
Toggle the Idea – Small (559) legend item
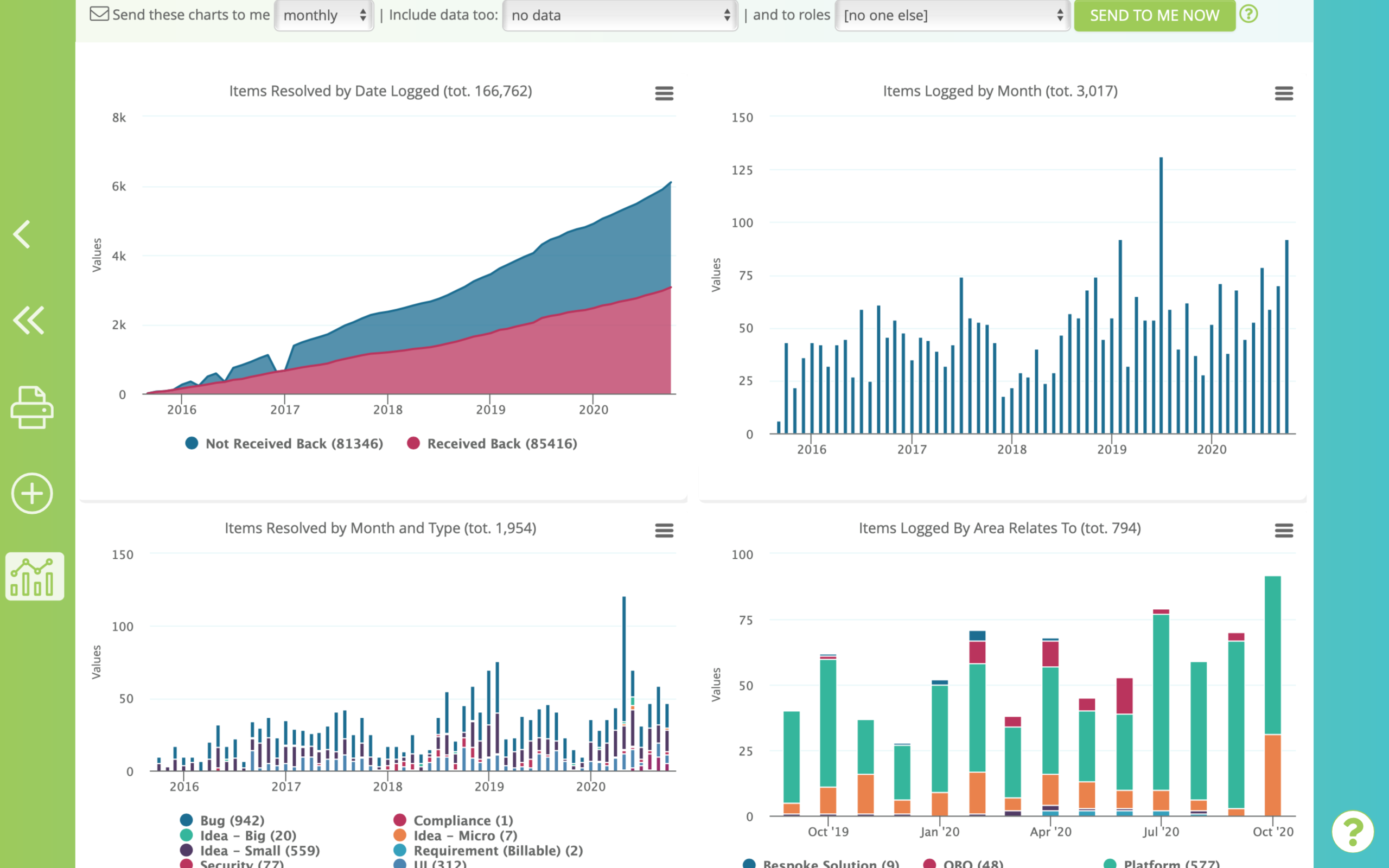pos(259,850)
